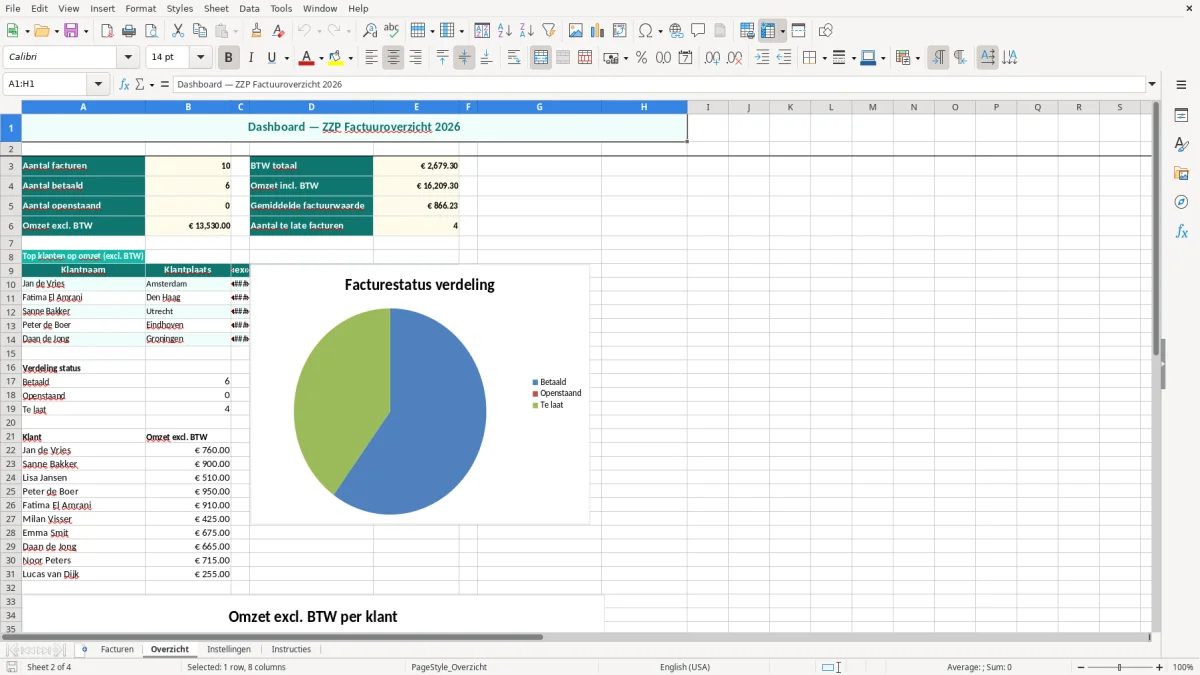Open borders dropdown arrow
1200x675 pixels.
[823, 58]
